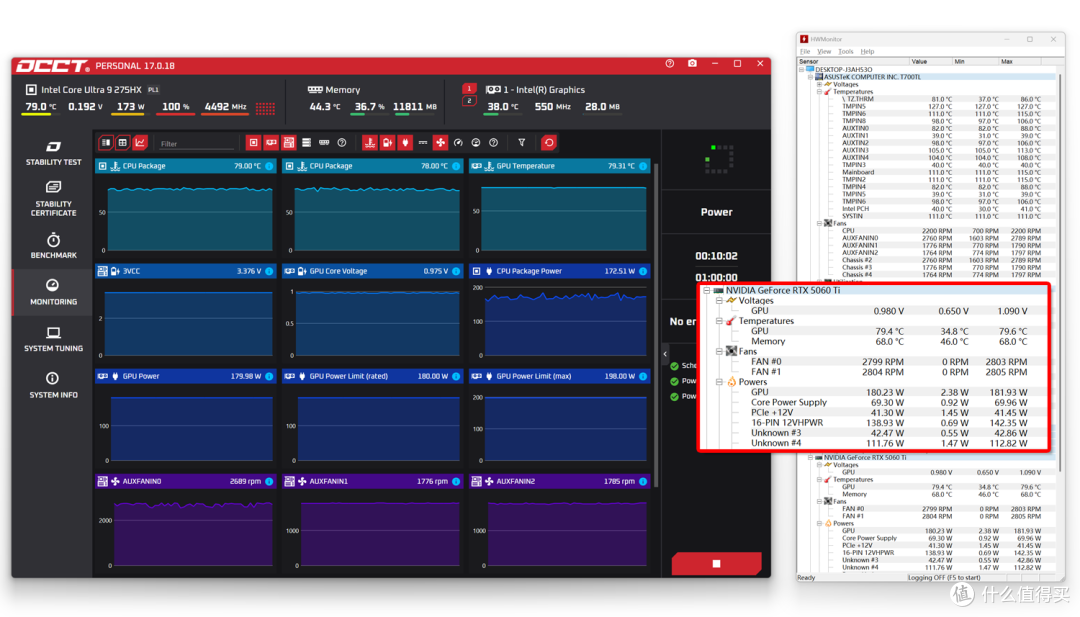This screenshot has height=617, width=1080.
Task: Toggle the motherboard sensor source filter
Action: [289, 143]
